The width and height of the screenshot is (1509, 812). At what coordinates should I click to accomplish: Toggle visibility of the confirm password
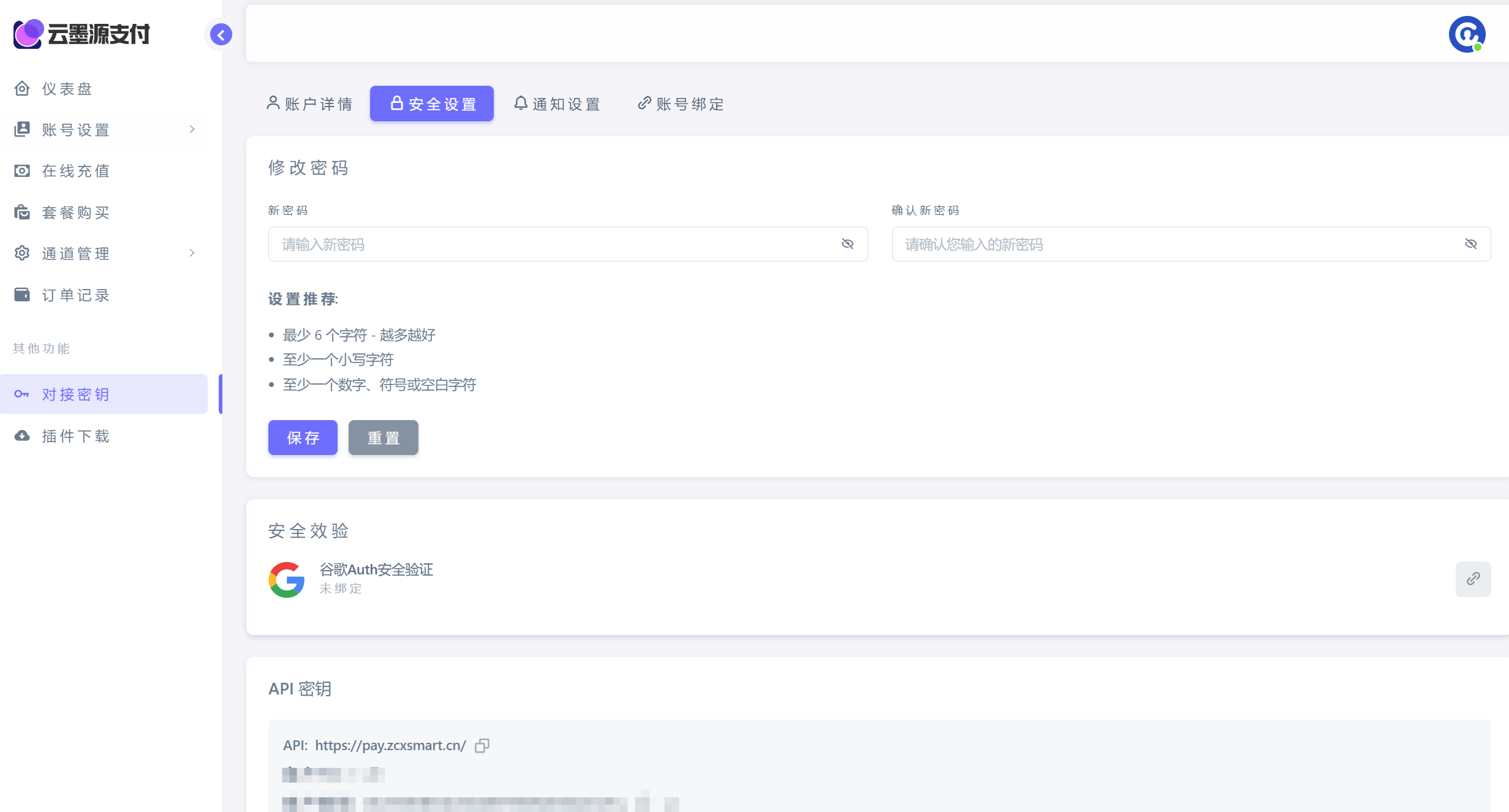tap(1471, 244)
